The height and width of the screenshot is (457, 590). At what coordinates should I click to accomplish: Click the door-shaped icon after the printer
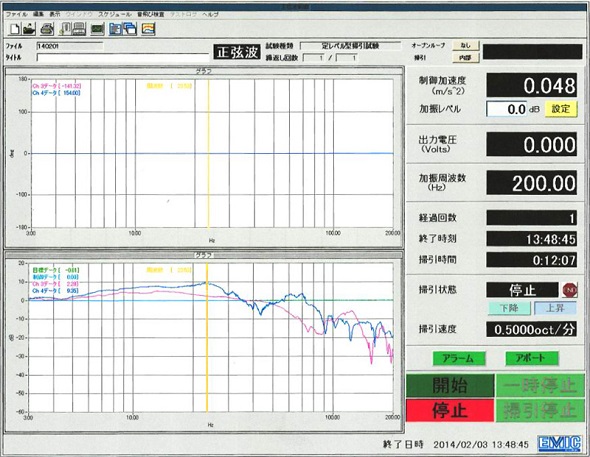click(x=64, y=29)
